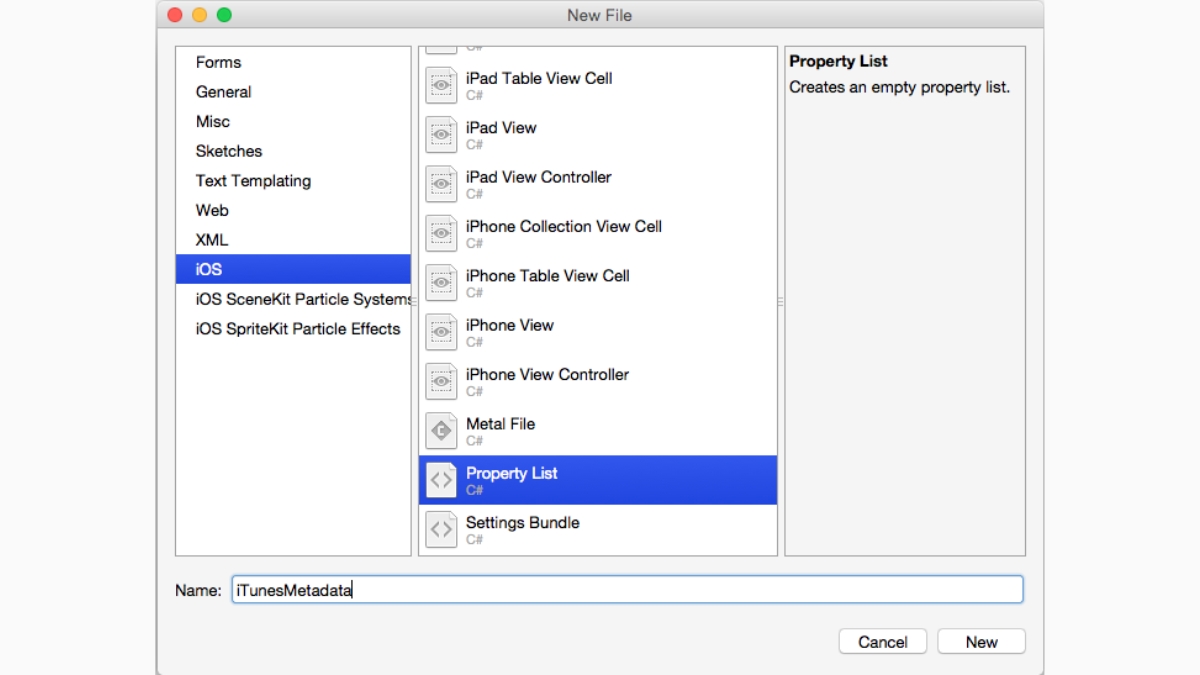
Task: Click the iPhone Table View Cell icon
Action: point(441,283)
